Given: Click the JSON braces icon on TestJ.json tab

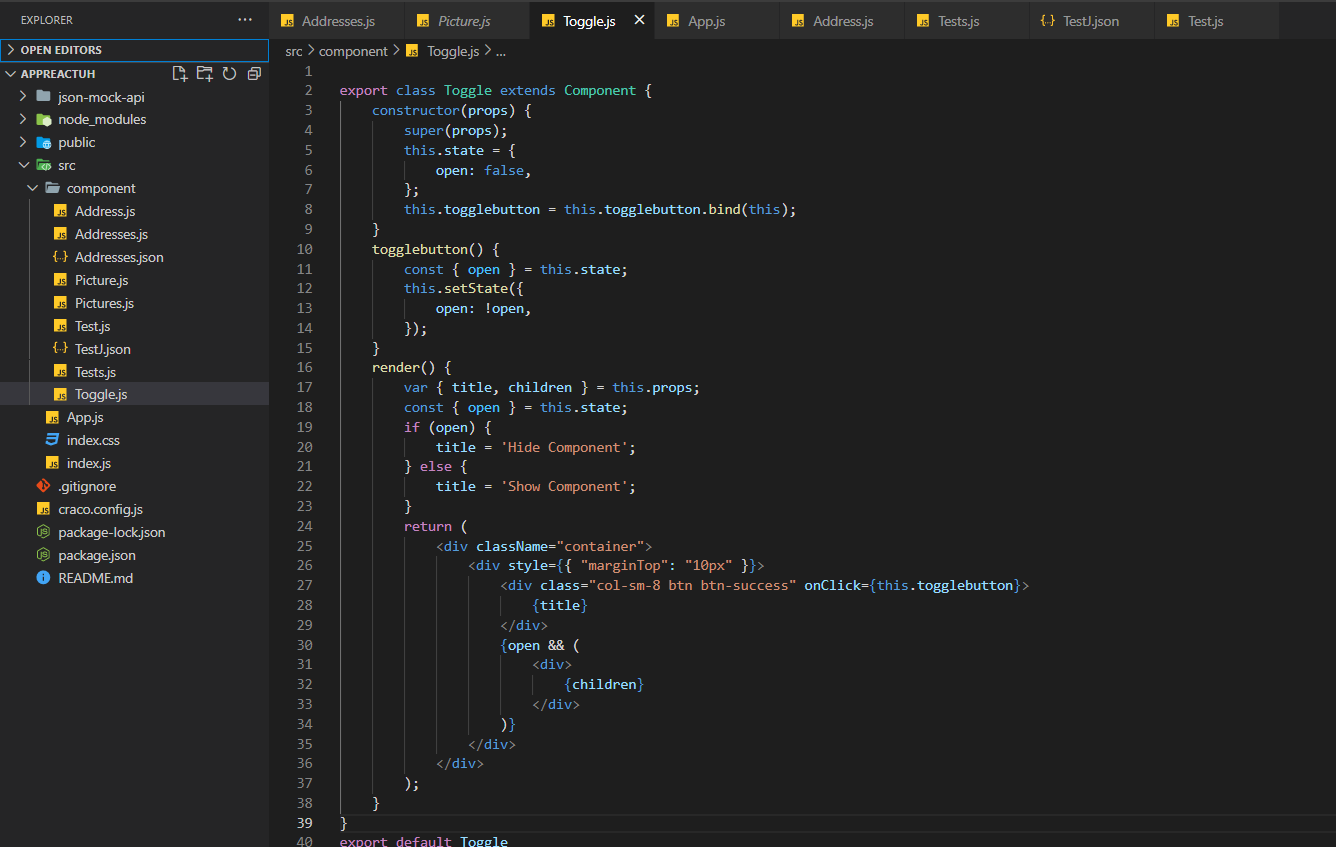Looking at the screenshot, I should pyautogui.click(x=1046, y=21).
